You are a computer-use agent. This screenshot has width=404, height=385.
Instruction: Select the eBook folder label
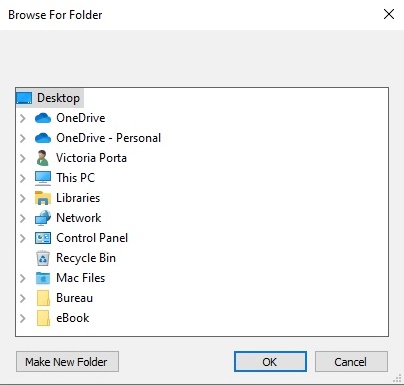(73, 318)
